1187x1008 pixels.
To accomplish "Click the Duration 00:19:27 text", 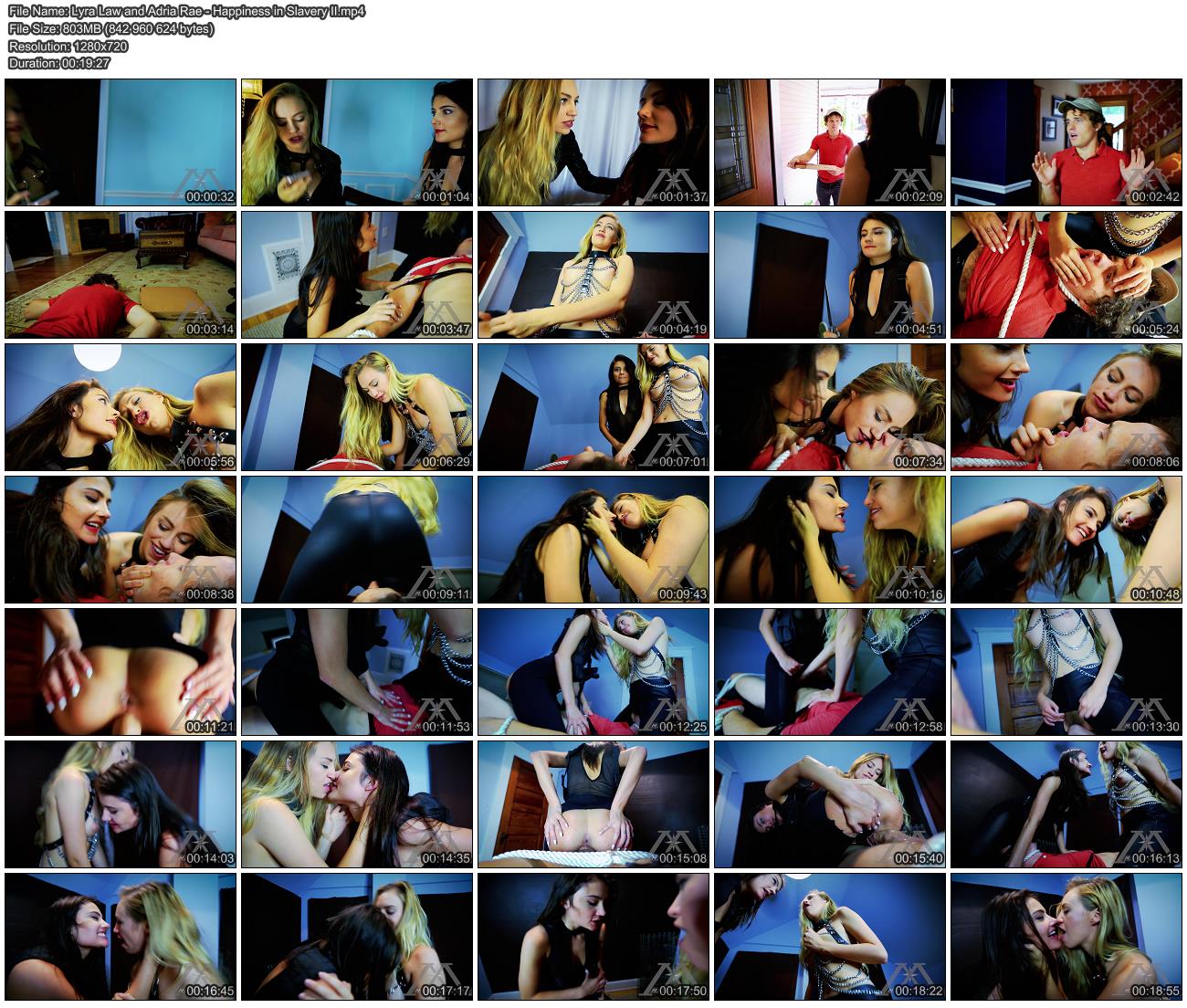I will tap(58, 63).
